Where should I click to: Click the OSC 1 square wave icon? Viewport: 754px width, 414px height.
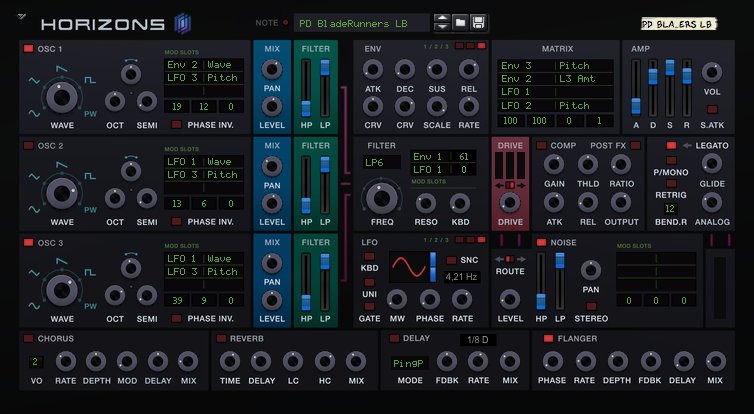tap(90, 80)
